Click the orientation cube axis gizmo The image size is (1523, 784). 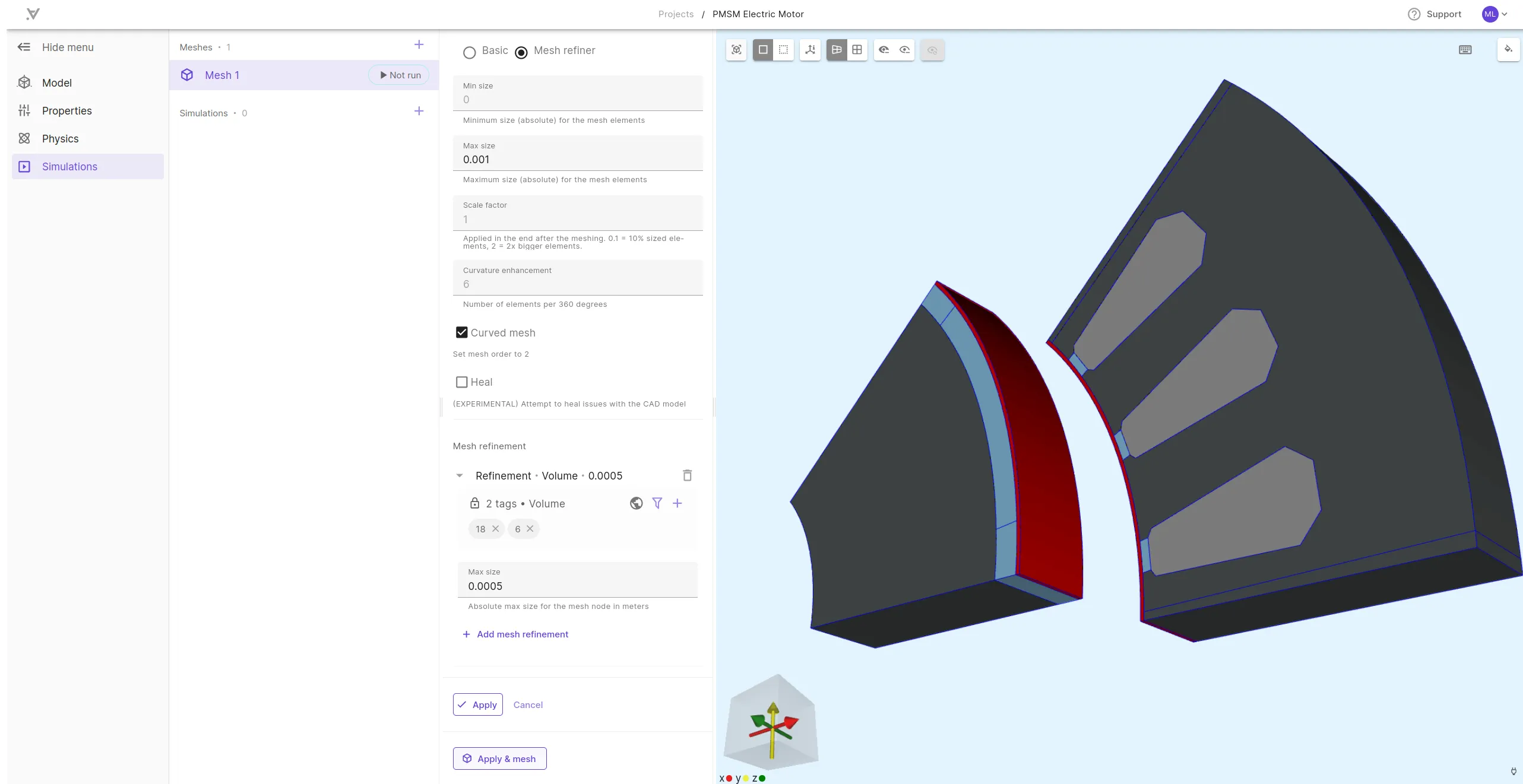[x=771, y=722]
